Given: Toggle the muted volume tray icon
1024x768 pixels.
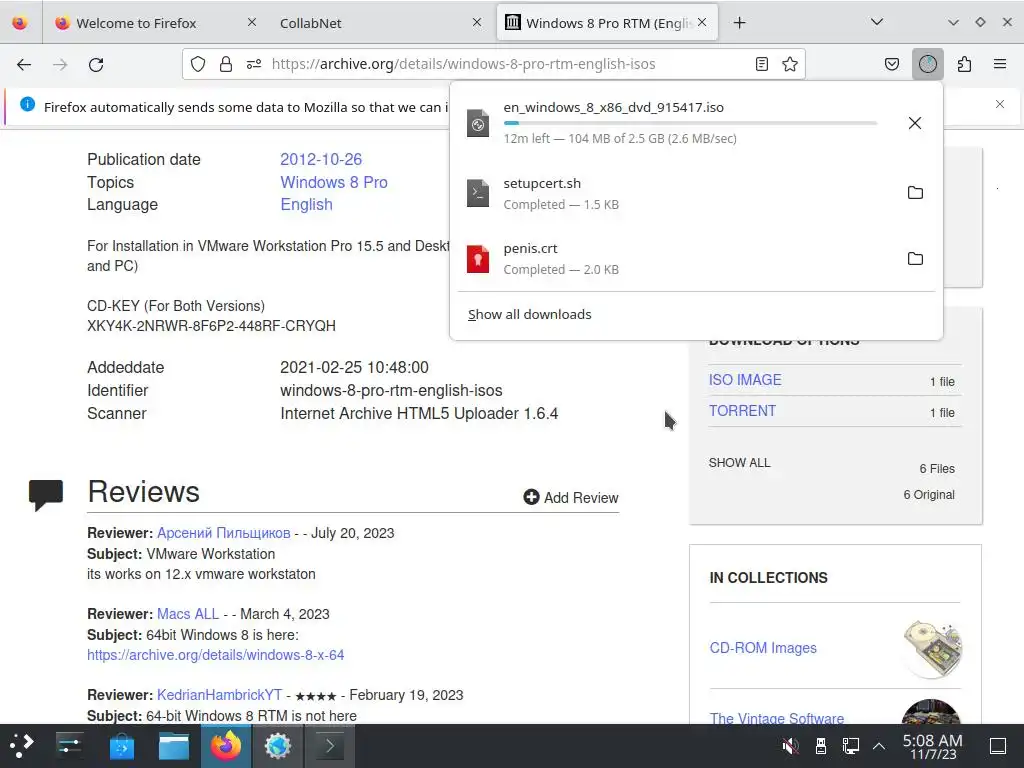Looking at the screenshot, I should (x=790, y=746).
